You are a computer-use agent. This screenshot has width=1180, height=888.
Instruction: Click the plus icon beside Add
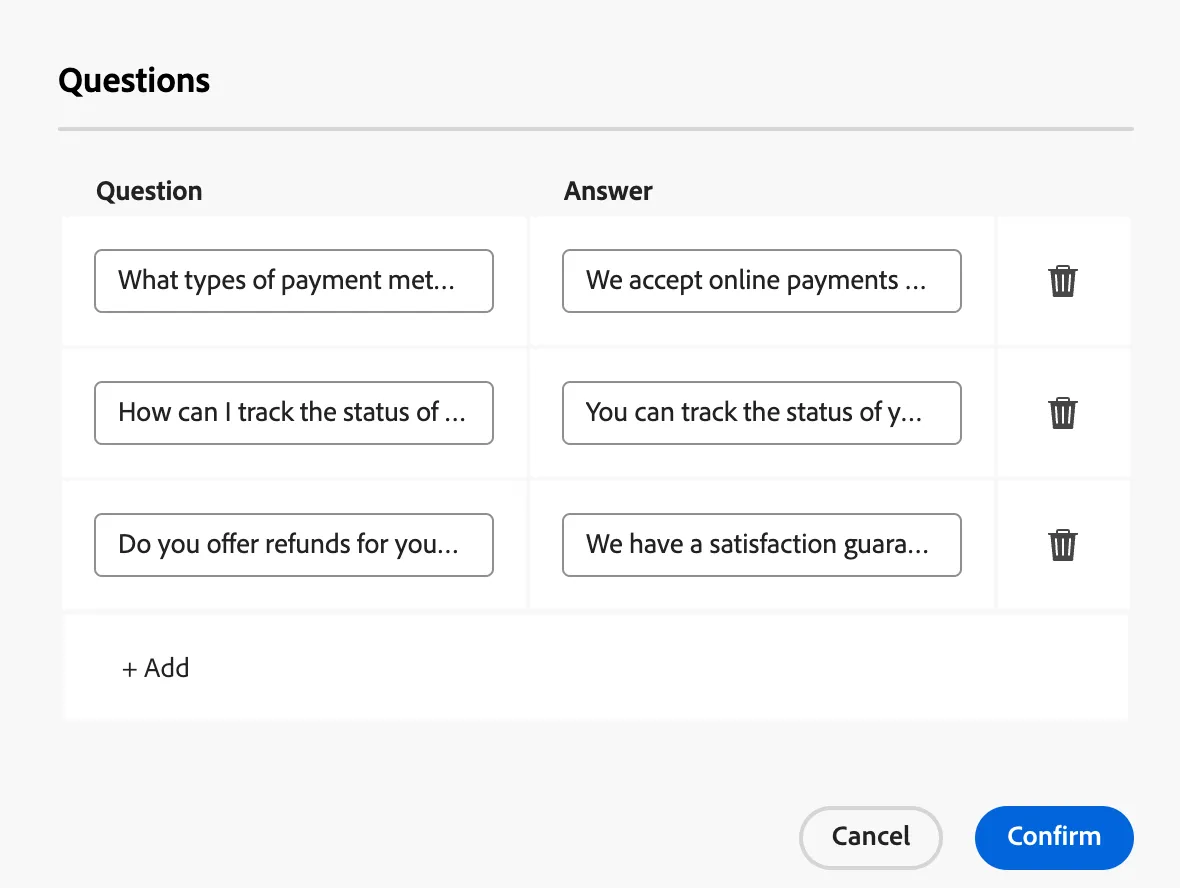(129, 669)
